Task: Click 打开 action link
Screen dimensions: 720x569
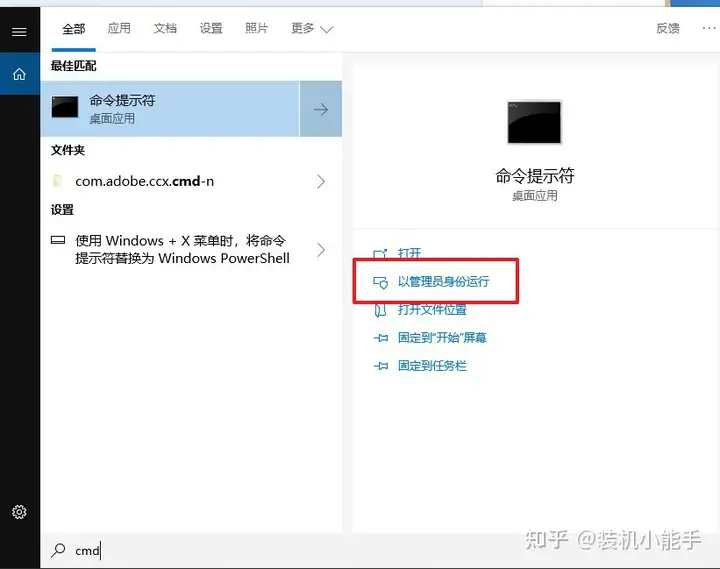Action: point(409,254)
